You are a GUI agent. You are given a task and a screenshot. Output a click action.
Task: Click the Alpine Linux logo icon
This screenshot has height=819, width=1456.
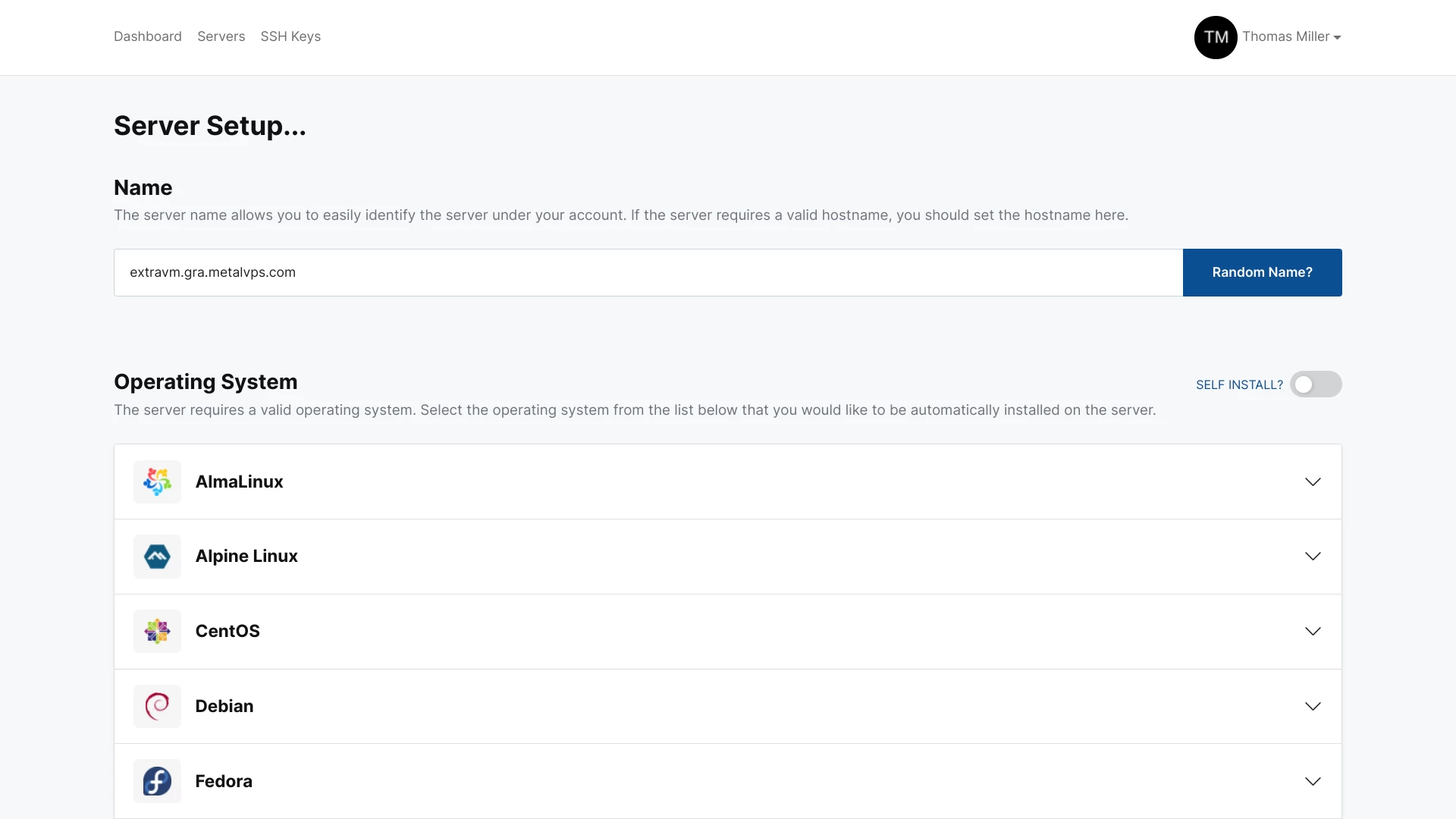click(x=157, y=557)
